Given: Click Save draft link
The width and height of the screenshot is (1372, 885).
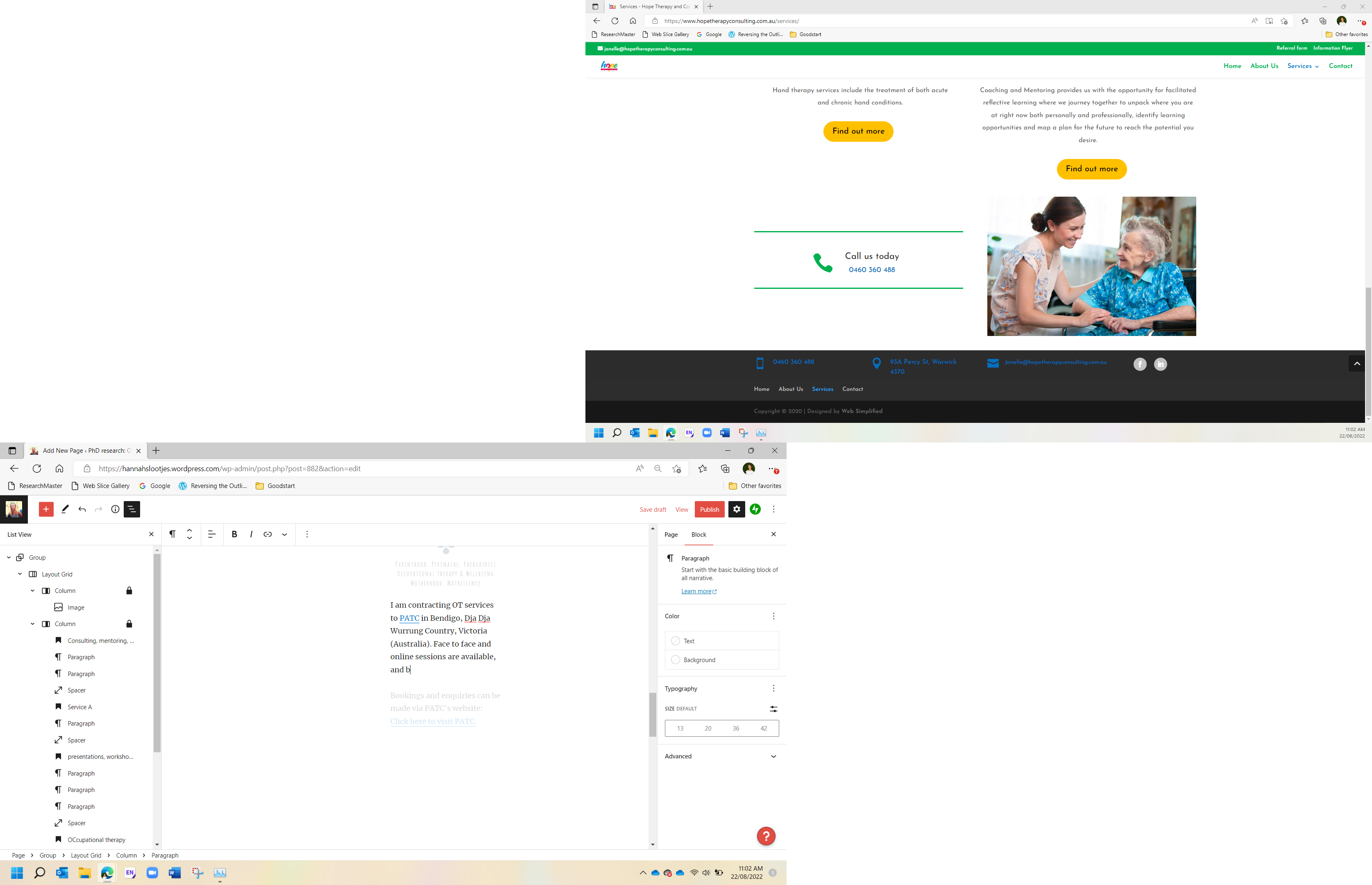Looking at the screenshot, I should click(x=653, y=510).
